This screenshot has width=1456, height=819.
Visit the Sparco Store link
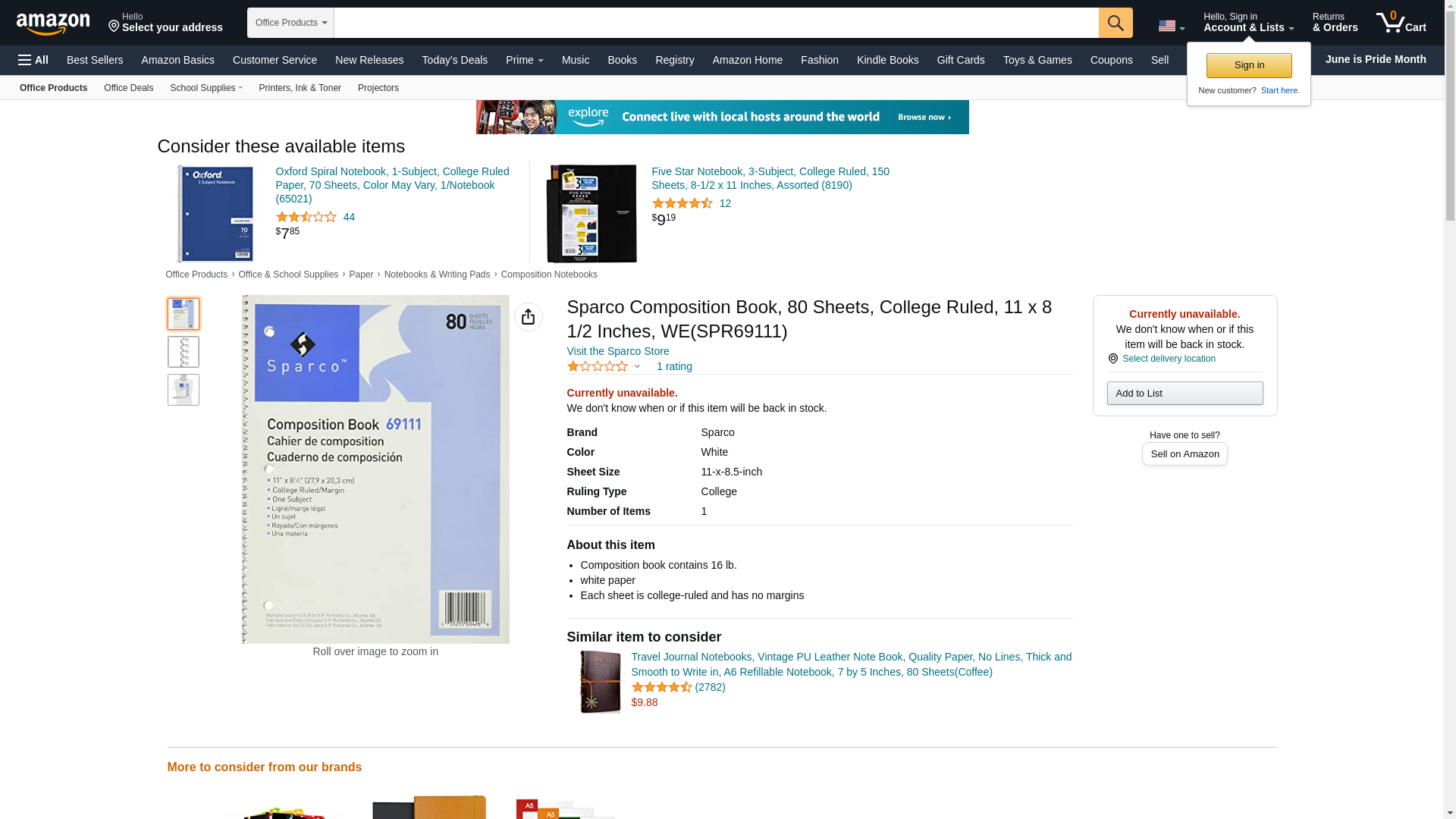[x=617, y=351]
